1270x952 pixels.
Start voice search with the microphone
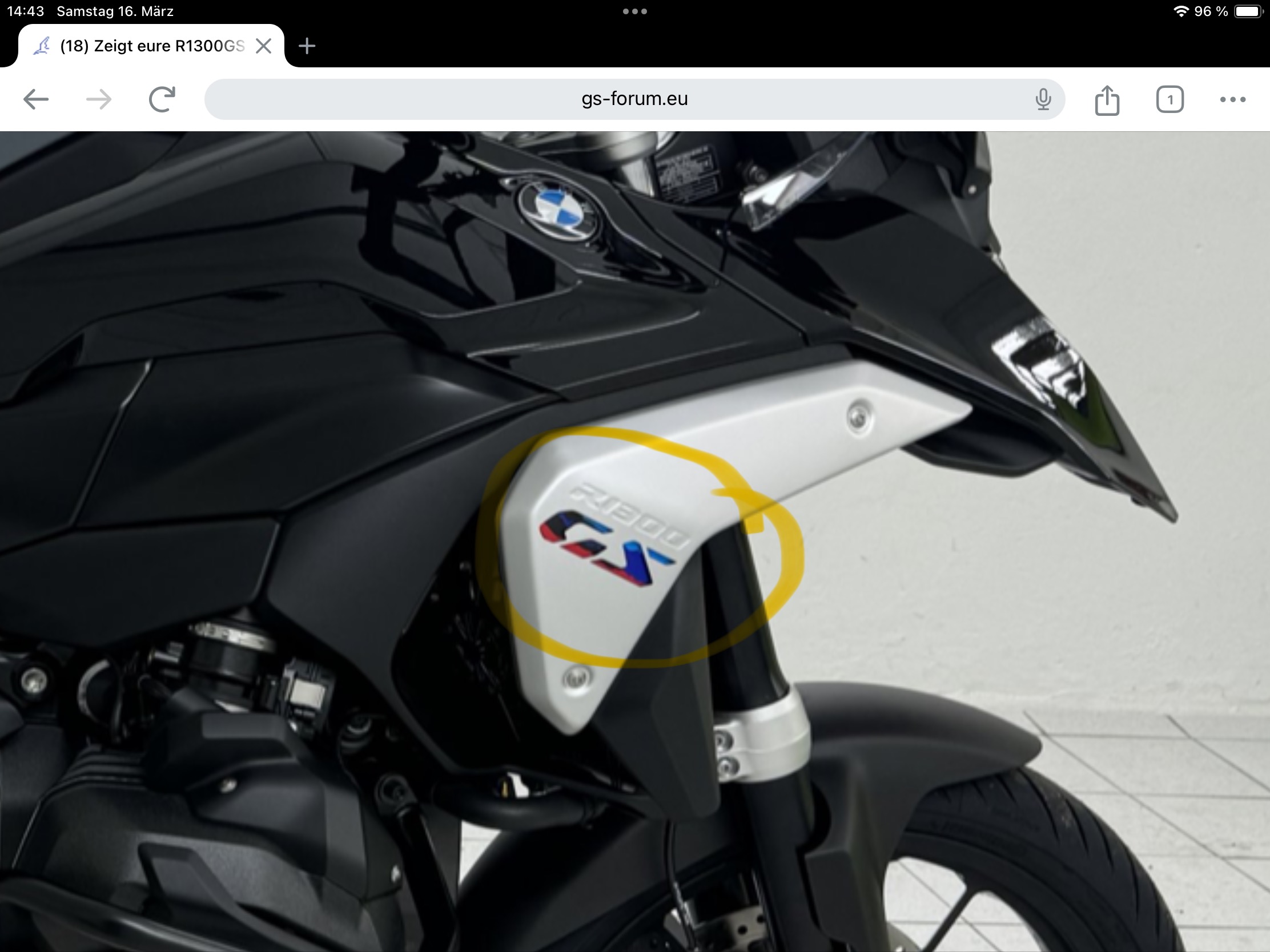pos(1043,99)
